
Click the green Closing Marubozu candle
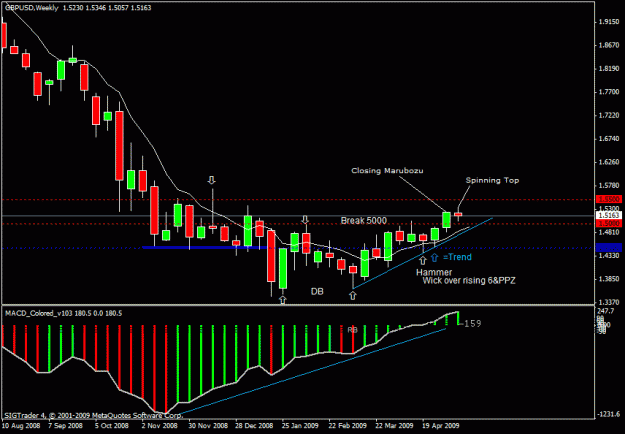tap(446, 220)
